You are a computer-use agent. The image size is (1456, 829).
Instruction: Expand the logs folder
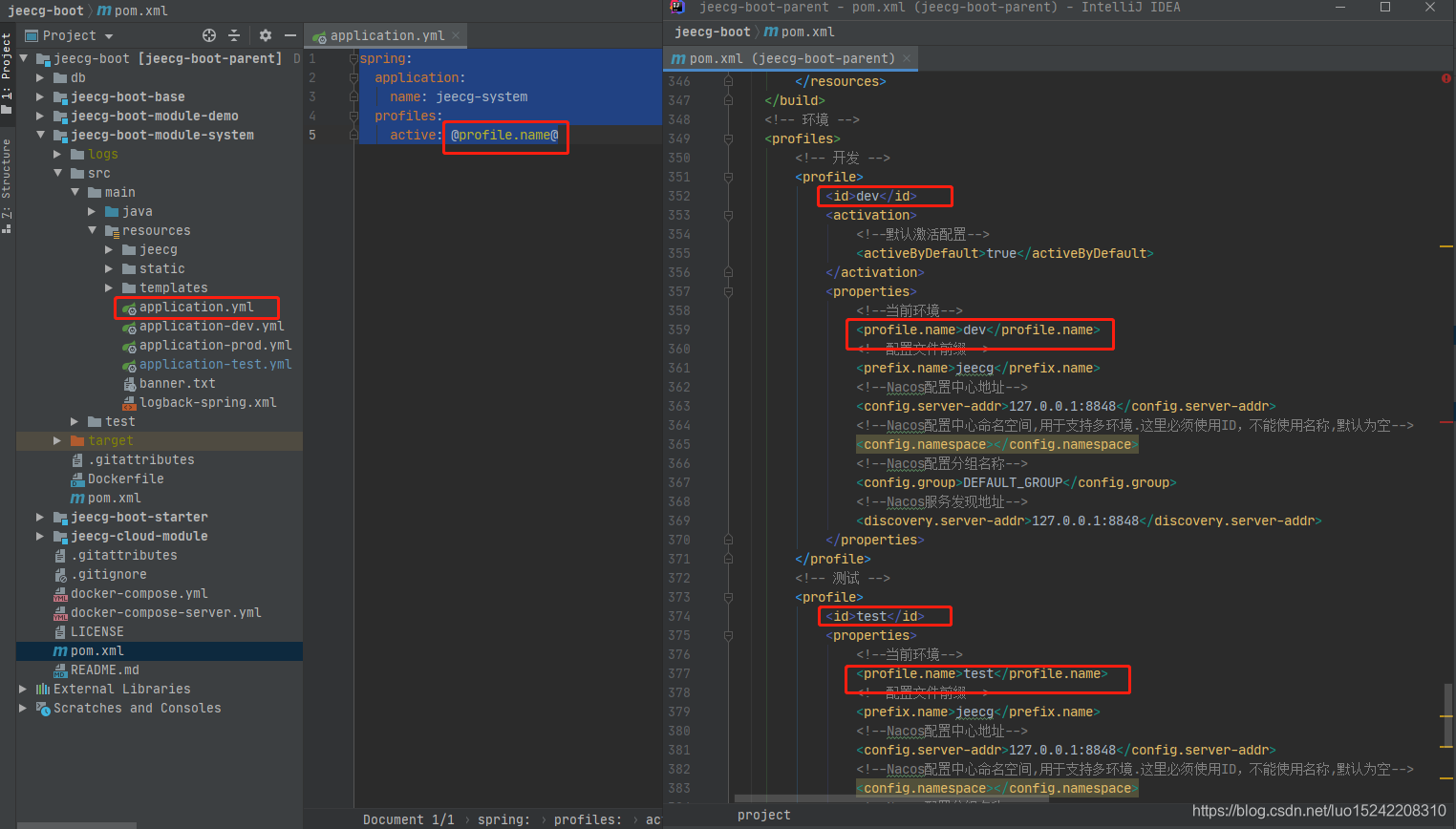[57, 154]
